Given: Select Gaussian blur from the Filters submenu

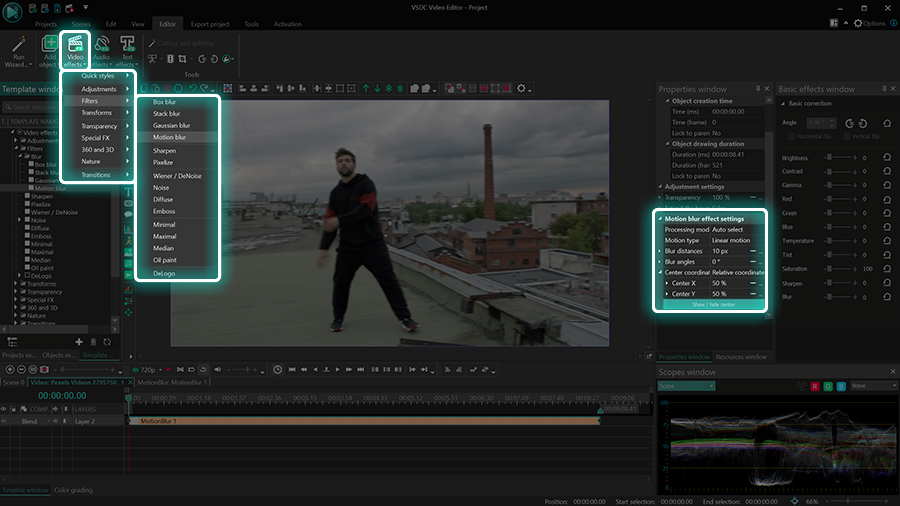Looking at the screenshot, I should pos(172,125).
